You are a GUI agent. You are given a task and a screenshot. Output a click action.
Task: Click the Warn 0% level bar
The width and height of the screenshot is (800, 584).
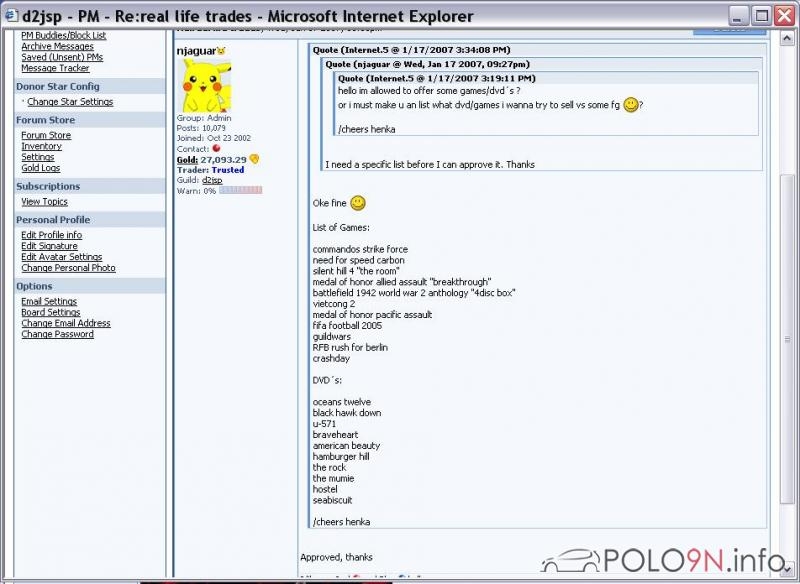click(240, 190)
